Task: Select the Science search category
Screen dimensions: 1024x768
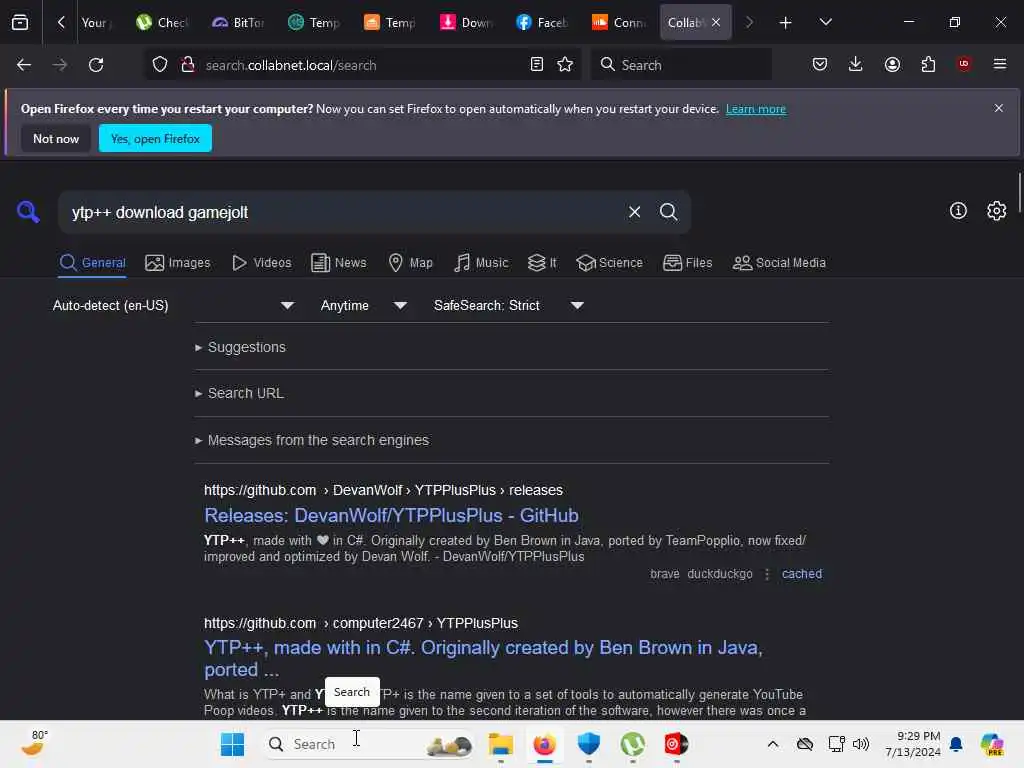Action: coord(609,263)
